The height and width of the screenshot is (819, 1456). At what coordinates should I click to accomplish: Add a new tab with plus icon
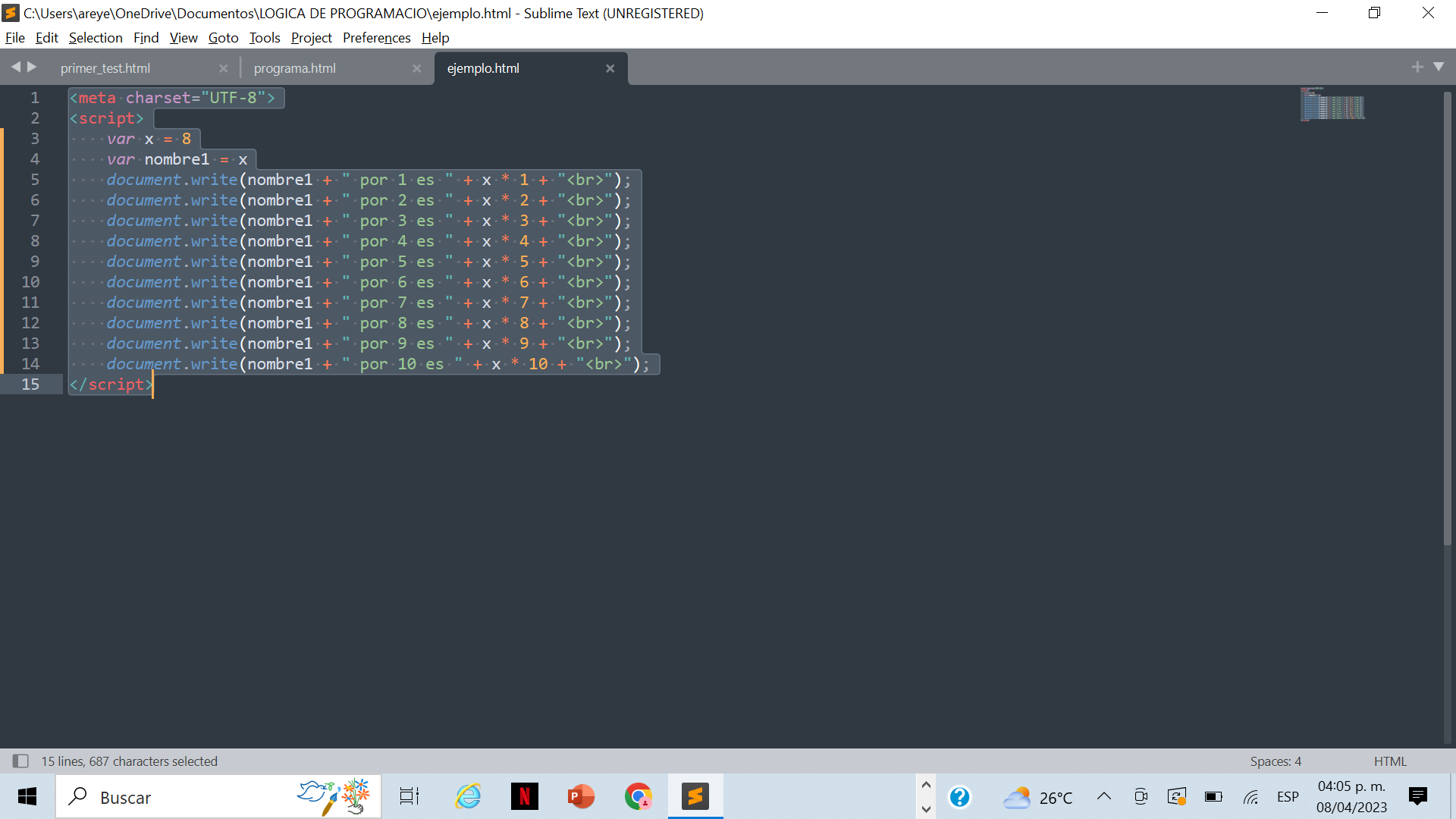(x=1417, y=67)
